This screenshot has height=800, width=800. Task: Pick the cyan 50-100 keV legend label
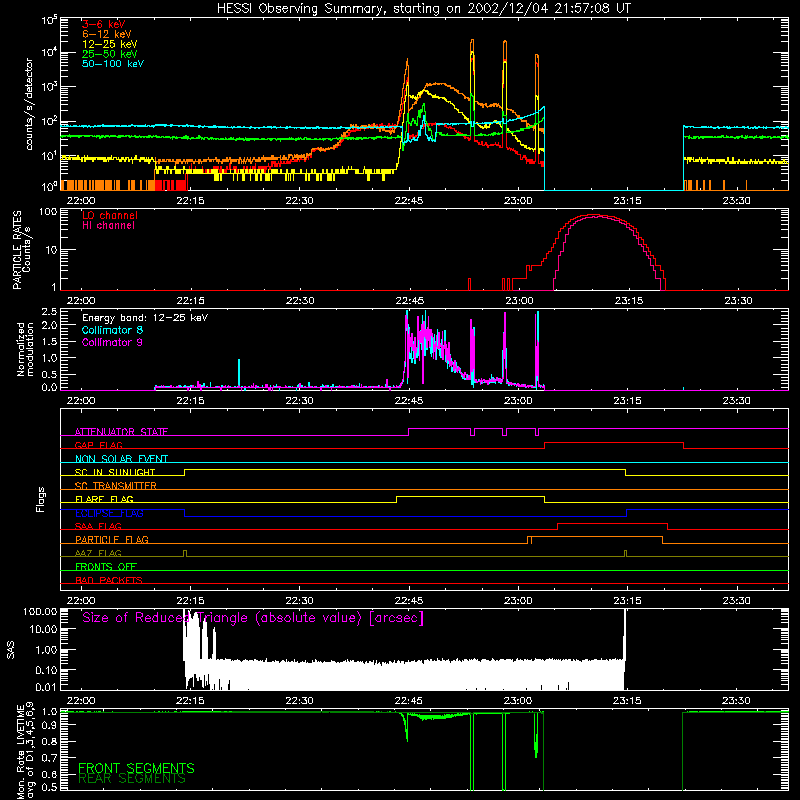tap(113, 64)
